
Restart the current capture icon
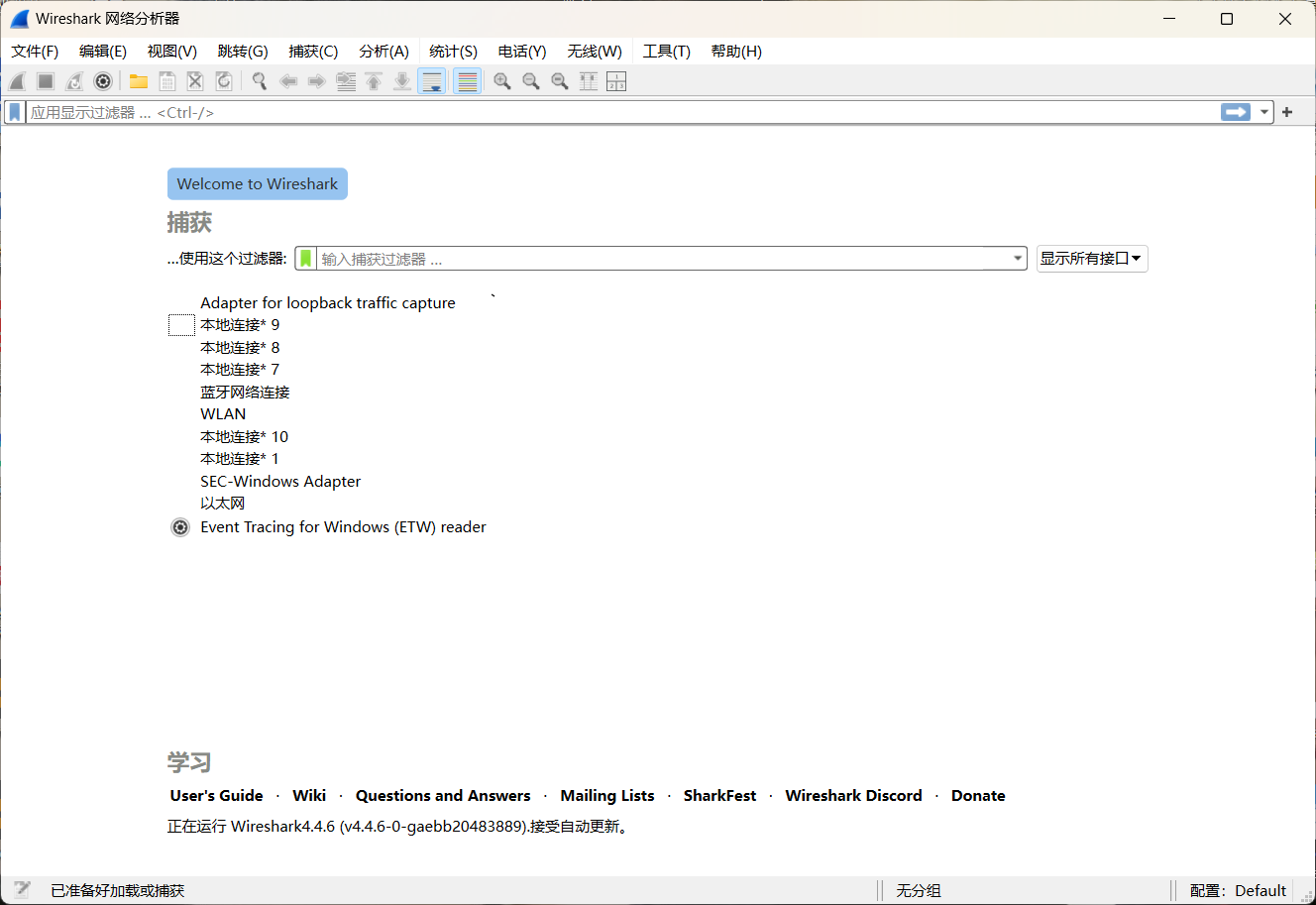click(74, 81)
